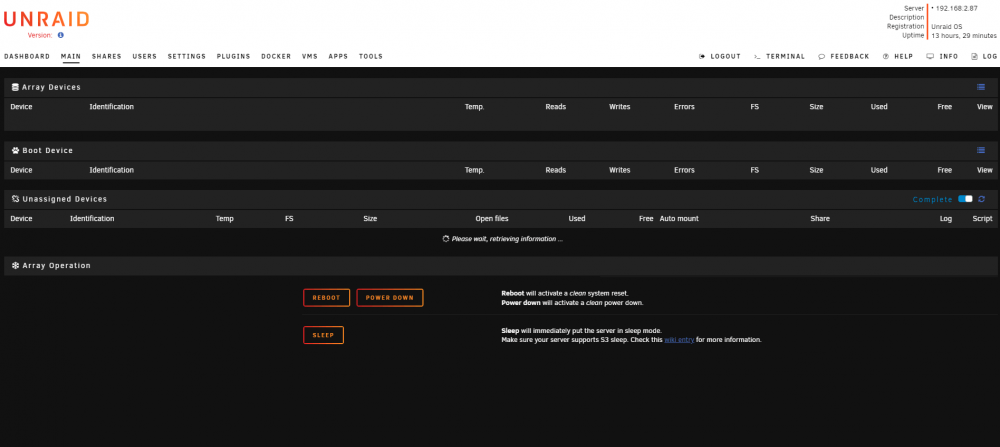Switch to the Plugins tab

pyautogui.click(x=233, y=56)
